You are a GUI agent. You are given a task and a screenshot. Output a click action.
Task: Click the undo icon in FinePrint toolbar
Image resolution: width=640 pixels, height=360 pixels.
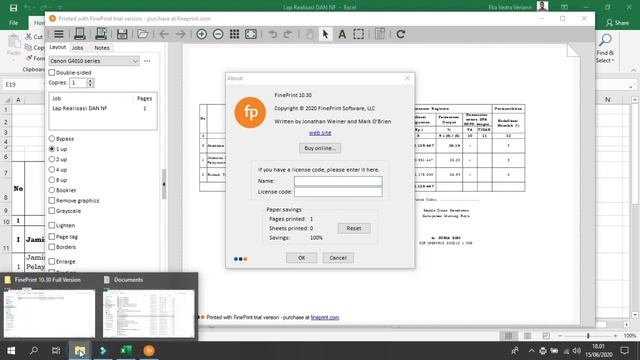[x=272, y=34]
